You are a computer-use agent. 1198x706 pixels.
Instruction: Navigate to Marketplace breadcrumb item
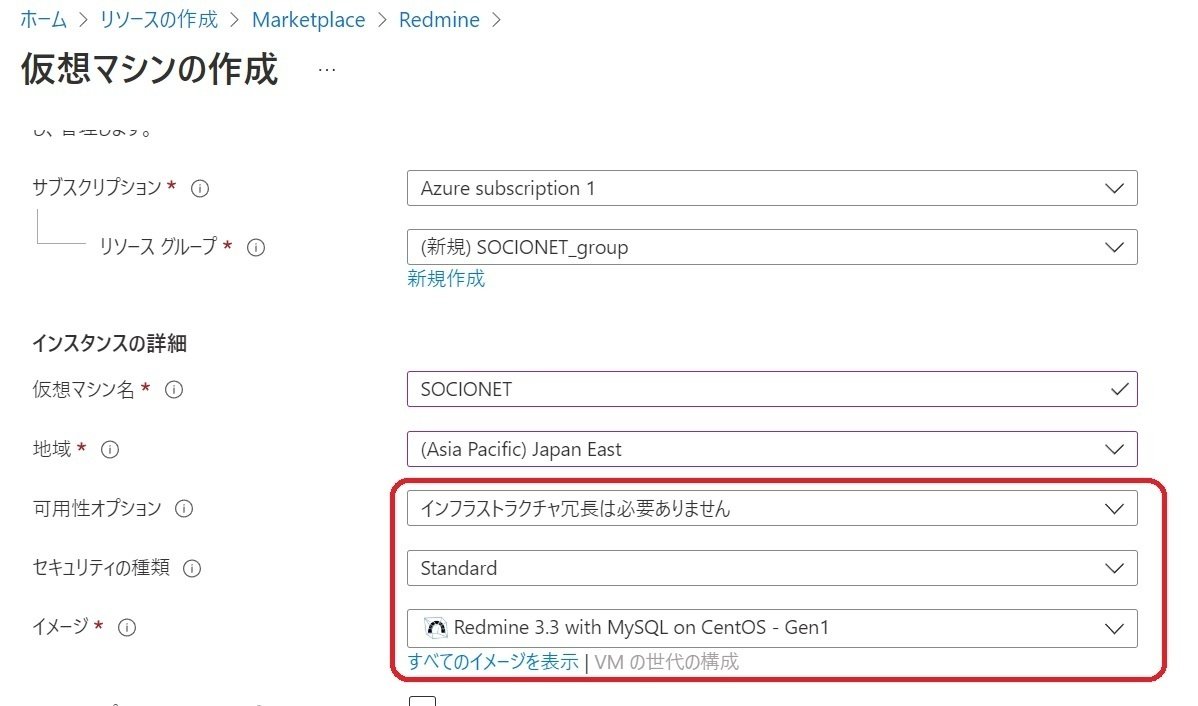pos(308,20)
